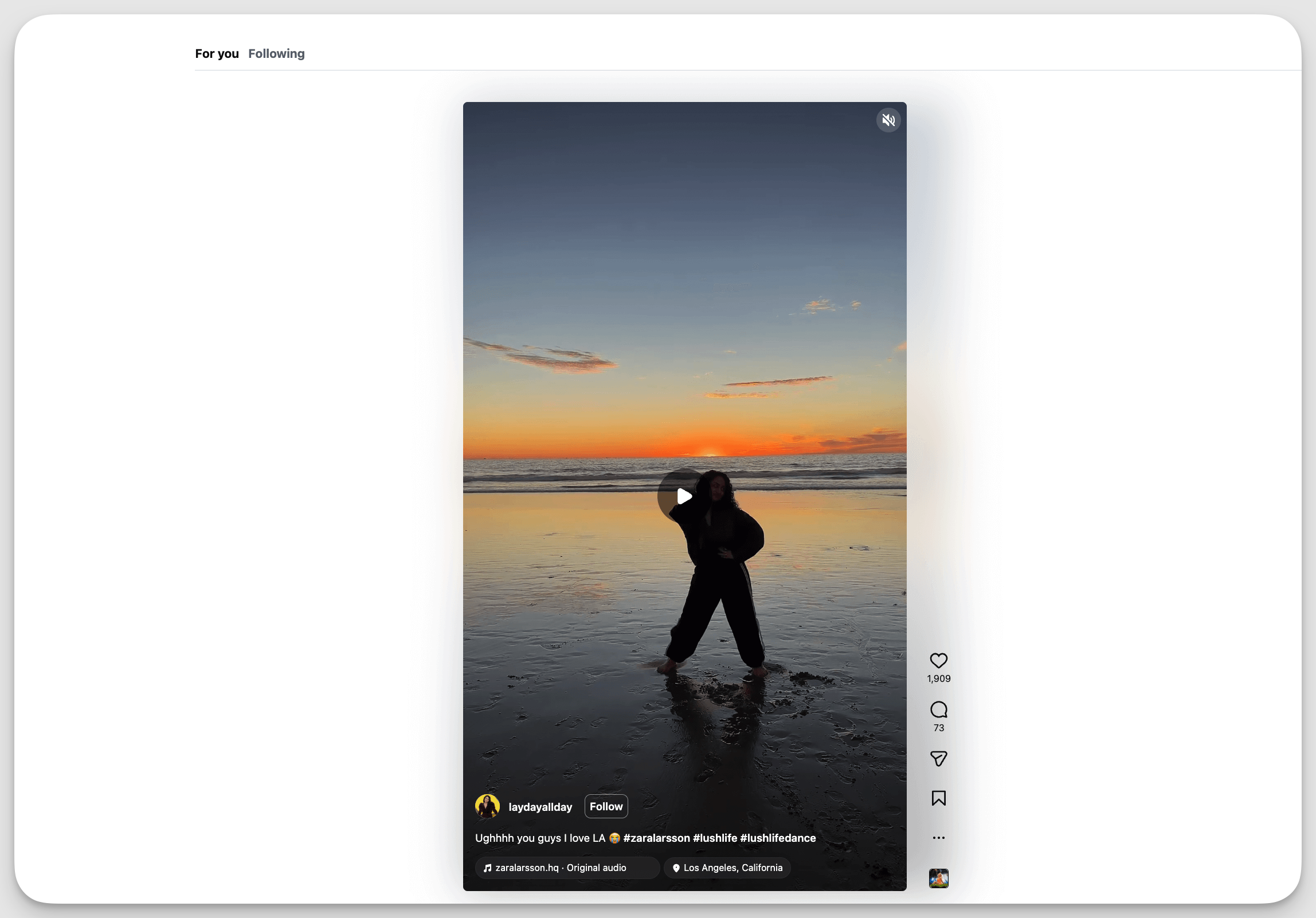Open the #zaralarsson hashtag
This screenshot has width=1316, height=918.
[x=656, y=838]
